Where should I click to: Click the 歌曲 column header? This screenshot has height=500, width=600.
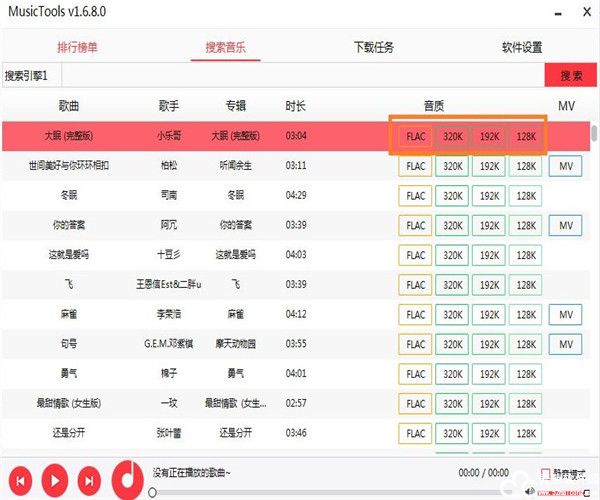(x=69, y=106)
